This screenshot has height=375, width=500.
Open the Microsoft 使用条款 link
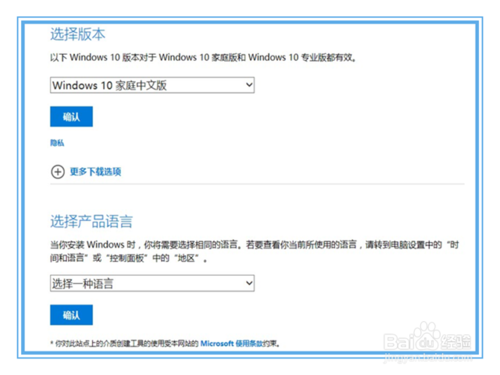coord(231,343)
